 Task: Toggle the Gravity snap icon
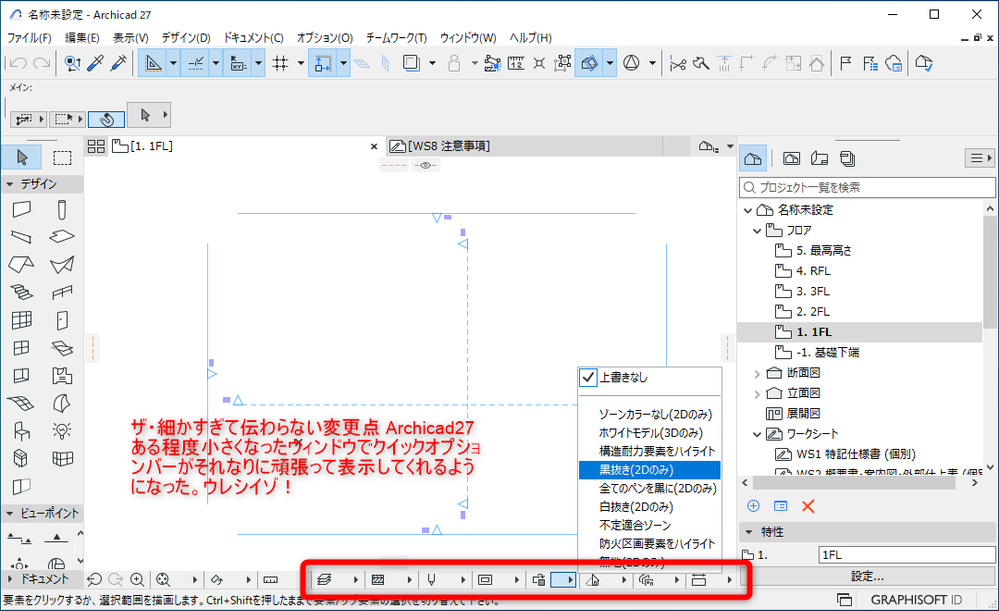323,63
